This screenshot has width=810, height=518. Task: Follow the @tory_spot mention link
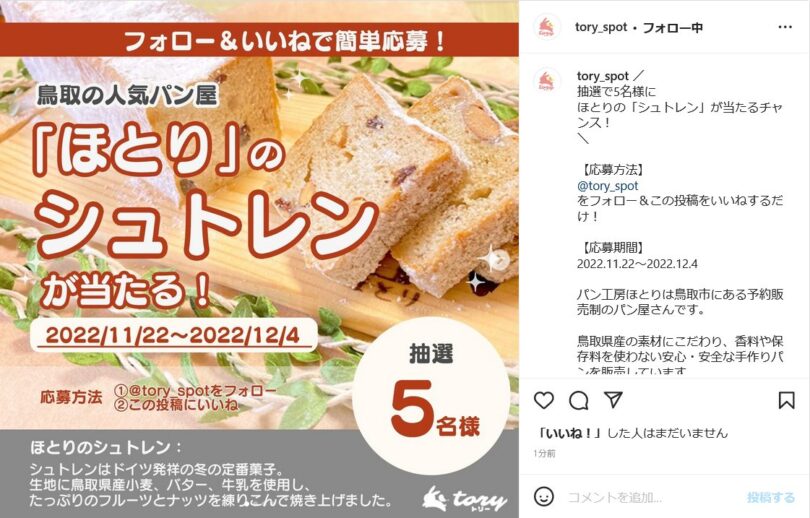click(x=608, y=185)
